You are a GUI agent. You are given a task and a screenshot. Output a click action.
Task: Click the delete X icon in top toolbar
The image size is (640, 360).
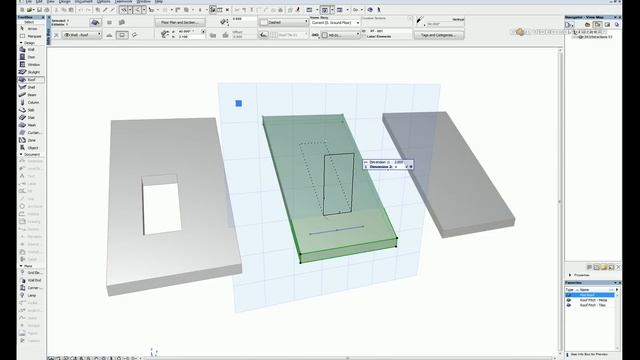click(x=227, y=10)
